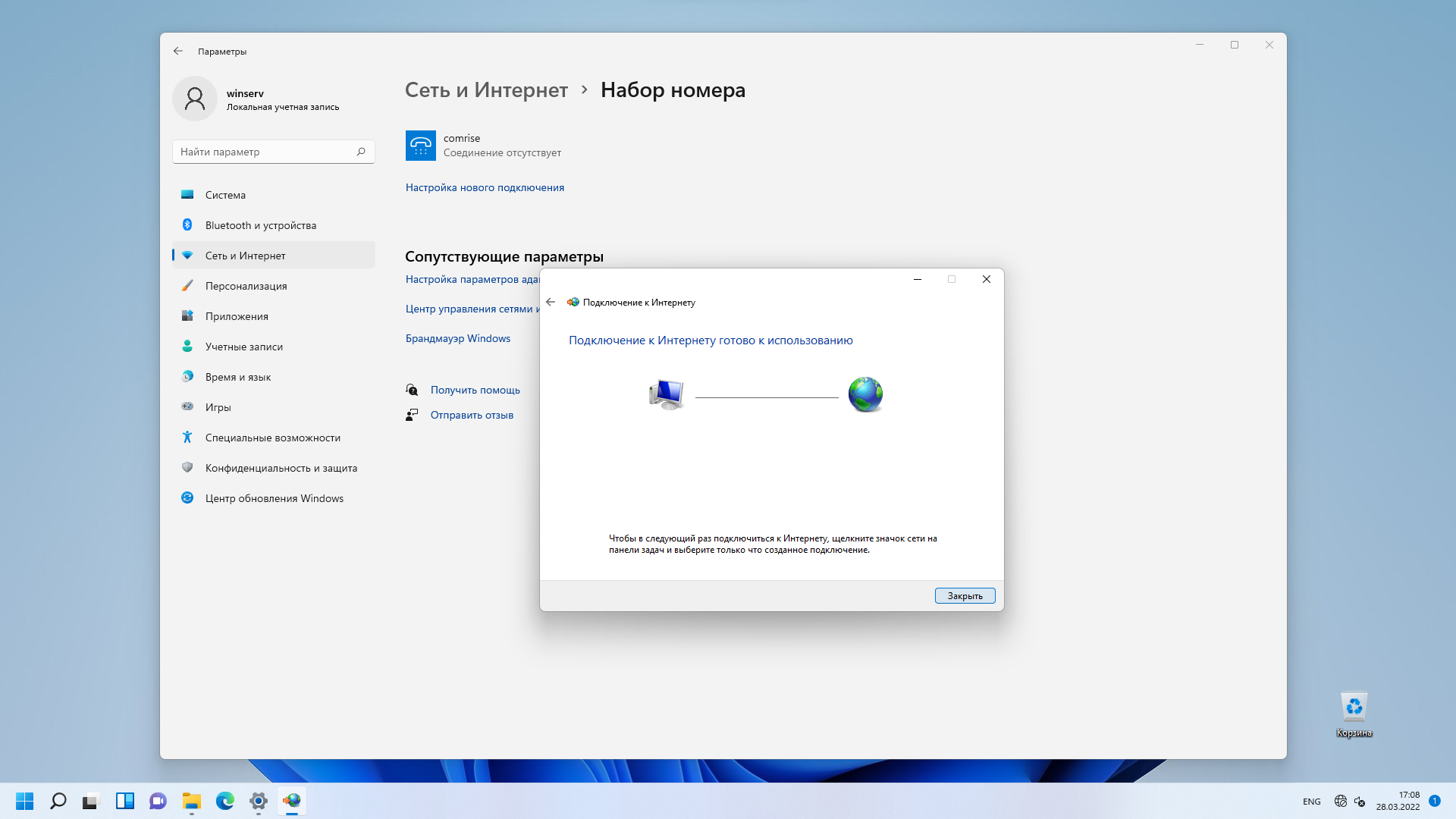Open the winserv account profile picture

(x=195, y=99)
